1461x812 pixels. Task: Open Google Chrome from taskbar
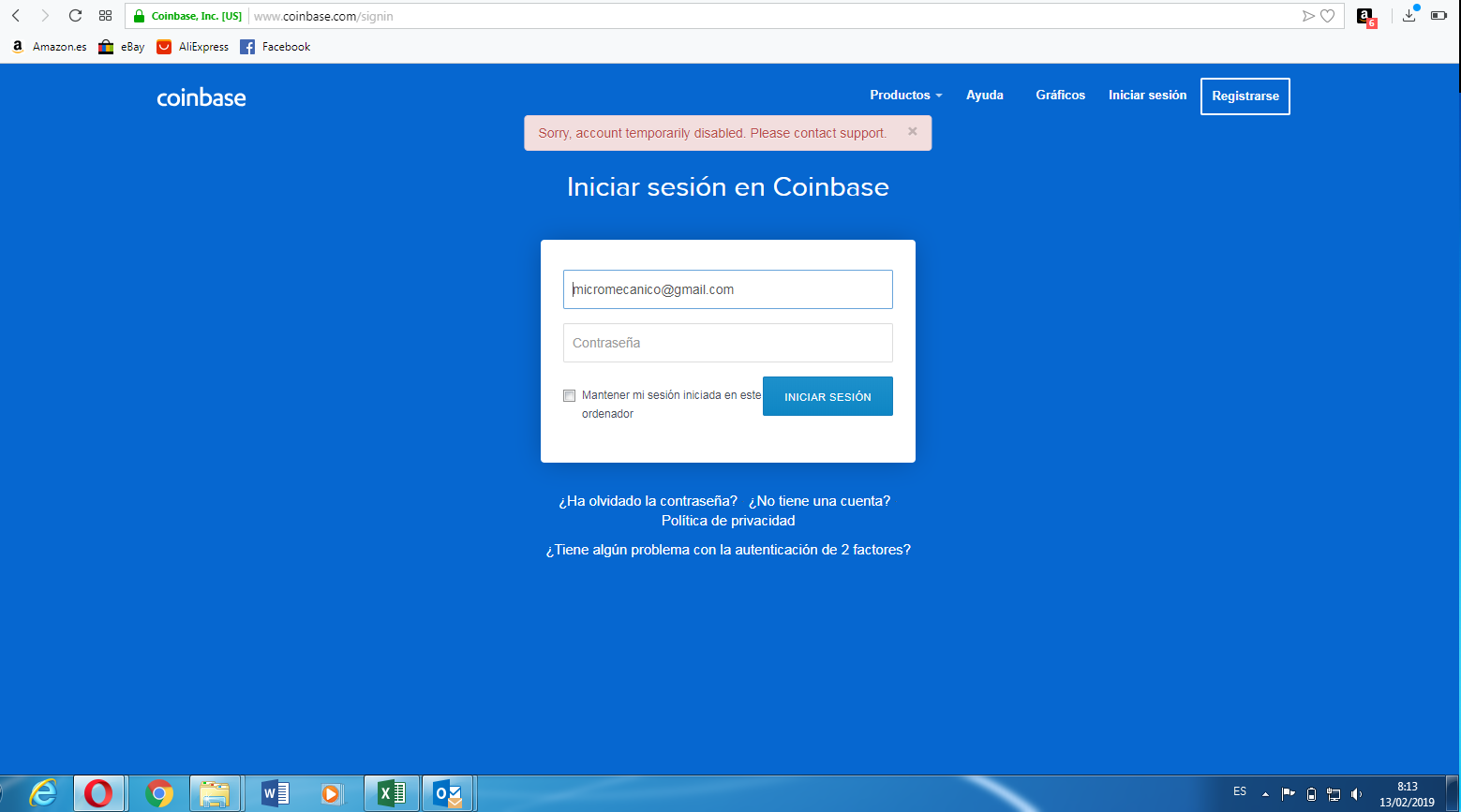(159, 793)
